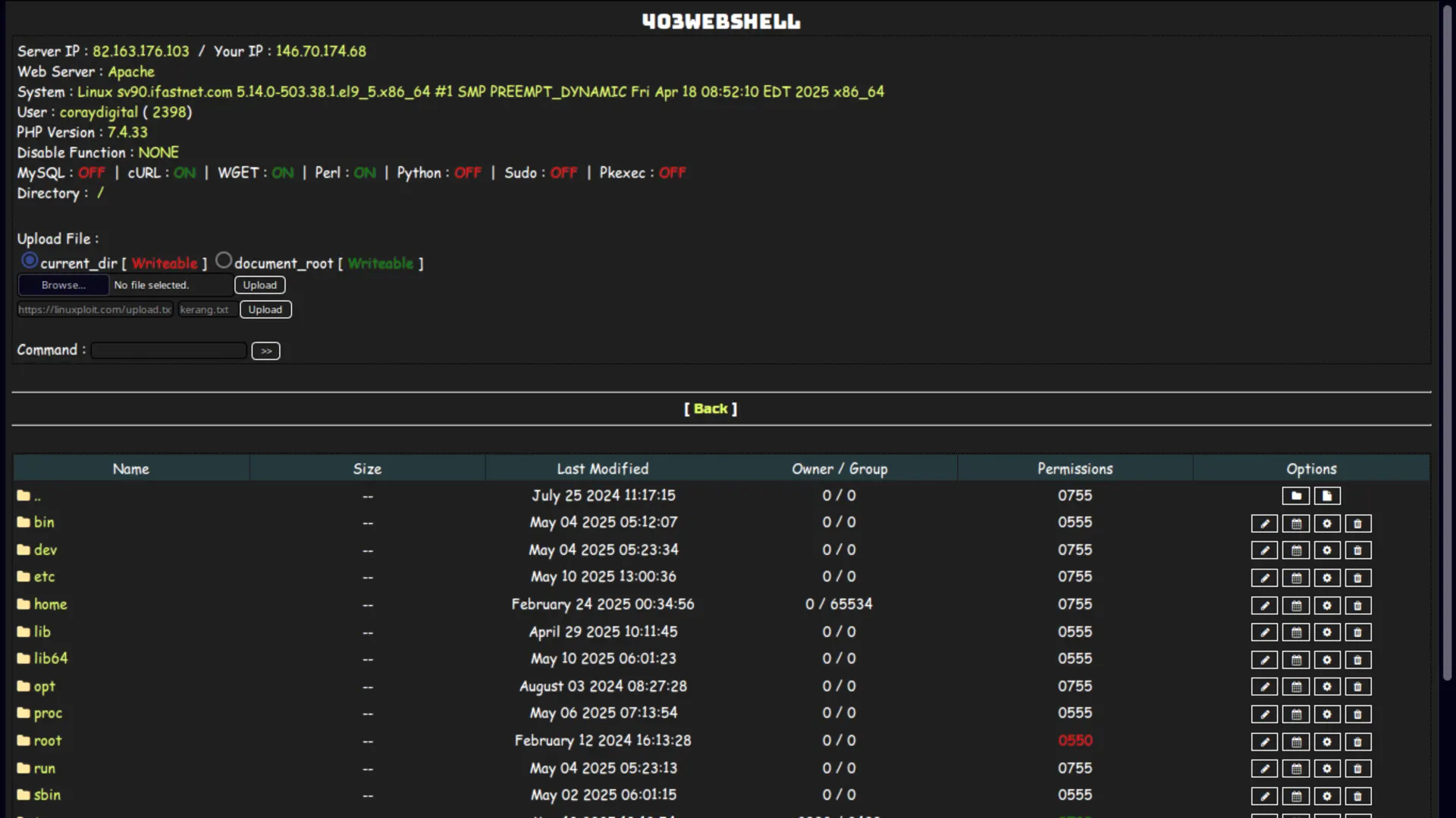Go up via the '..' entry
The width and height of the screenshot is (1456, 818).
37,496
